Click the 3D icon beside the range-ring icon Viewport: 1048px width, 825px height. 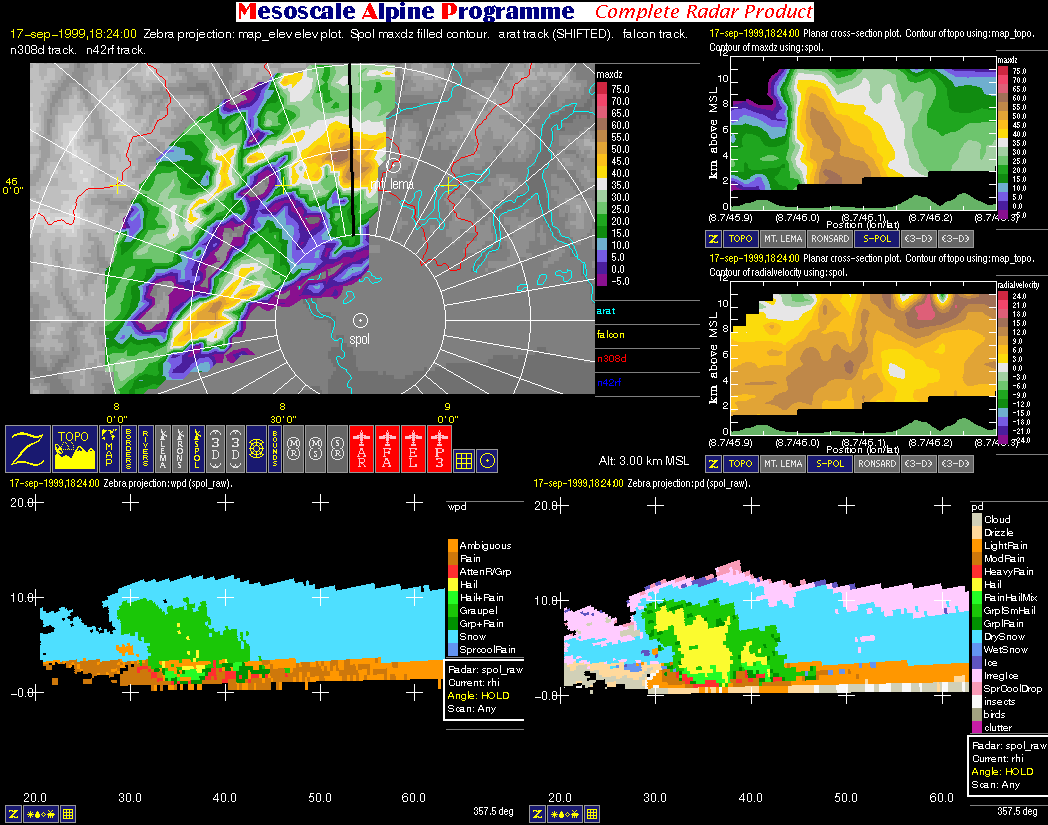click(x=235, y=449)
